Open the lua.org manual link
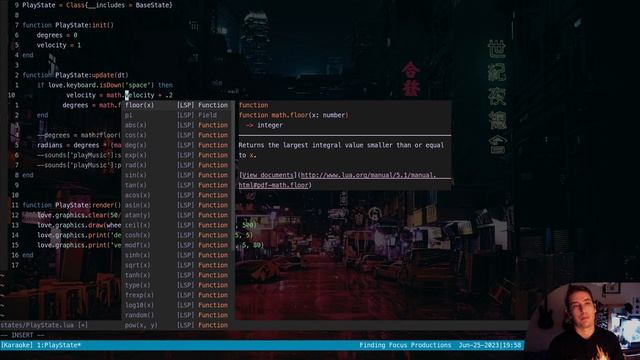The image size is (640, 360). (345, 180)
